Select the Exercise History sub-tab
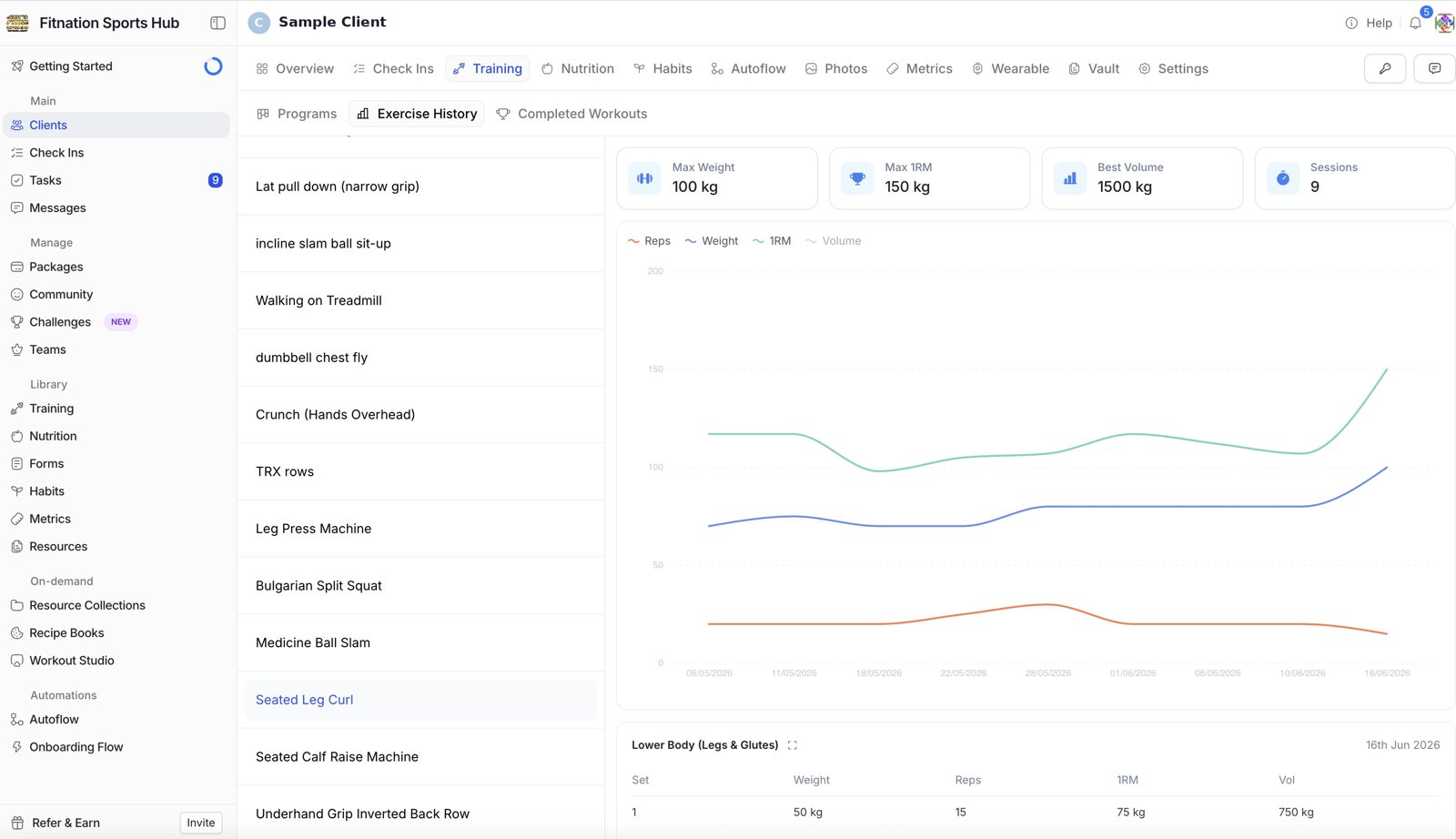 [417, 114]
